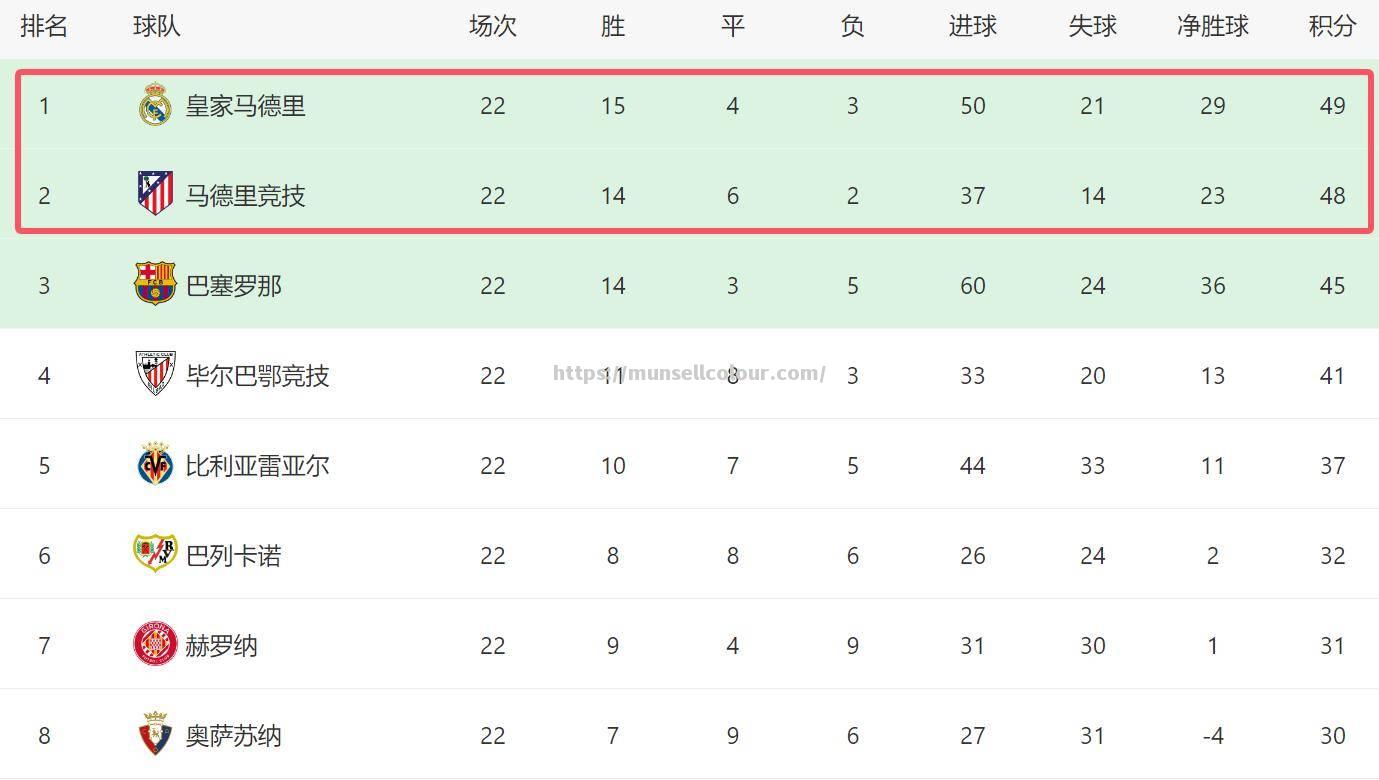Click the Barcelona club crest
This screenshot has height=780, width=1379.
click(155, 284)
